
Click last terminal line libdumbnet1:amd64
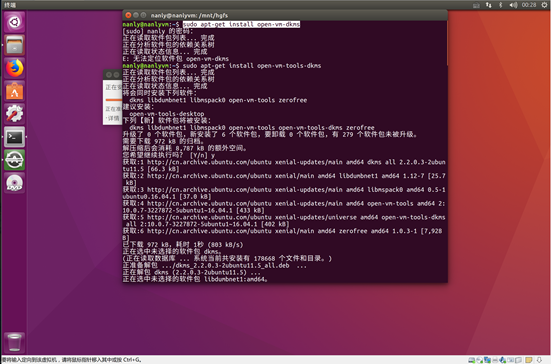195,279
